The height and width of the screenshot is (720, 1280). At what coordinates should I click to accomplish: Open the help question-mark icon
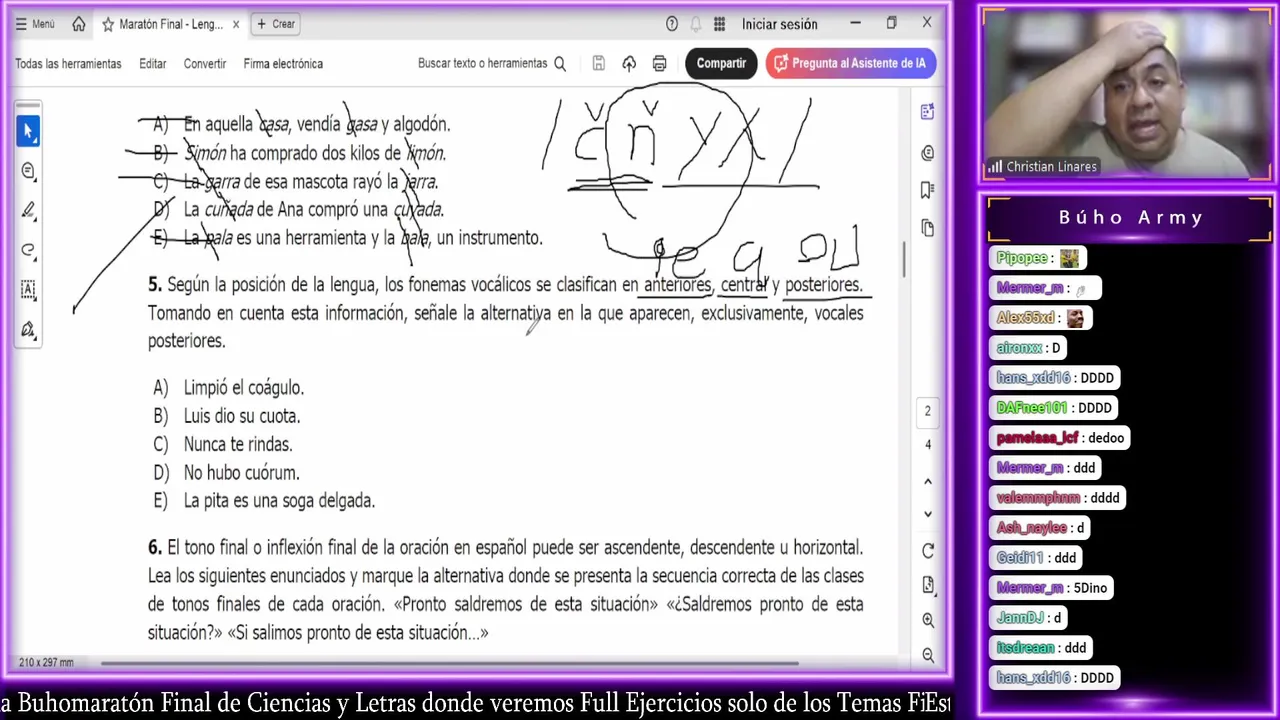672,24
